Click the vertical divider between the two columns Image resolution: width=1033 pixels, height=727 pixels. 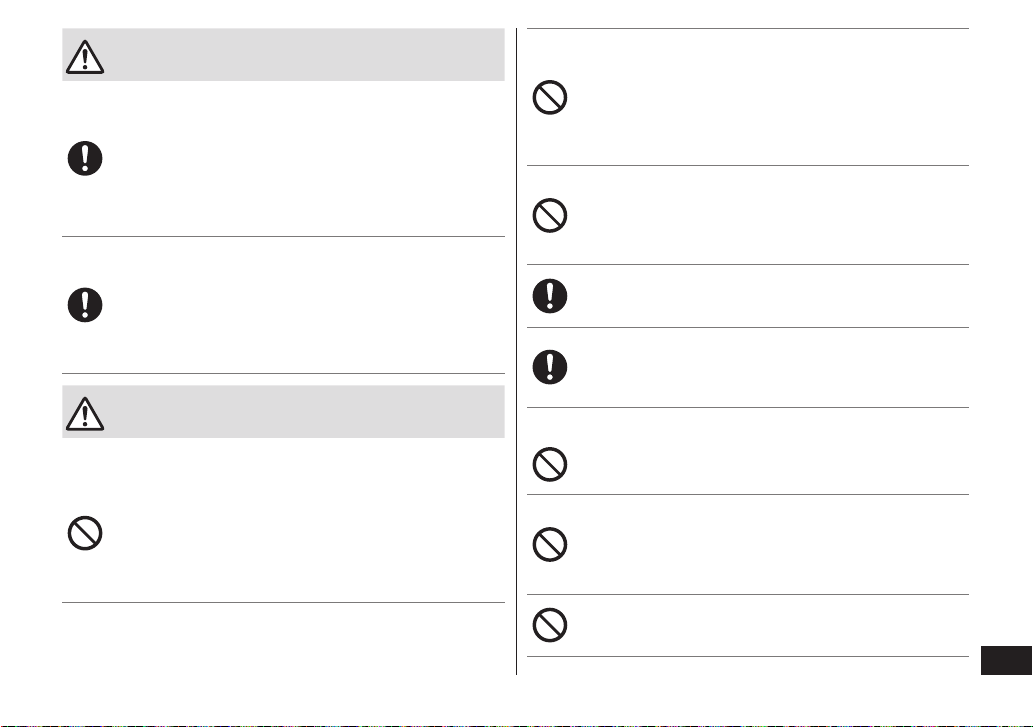(516, 352)
